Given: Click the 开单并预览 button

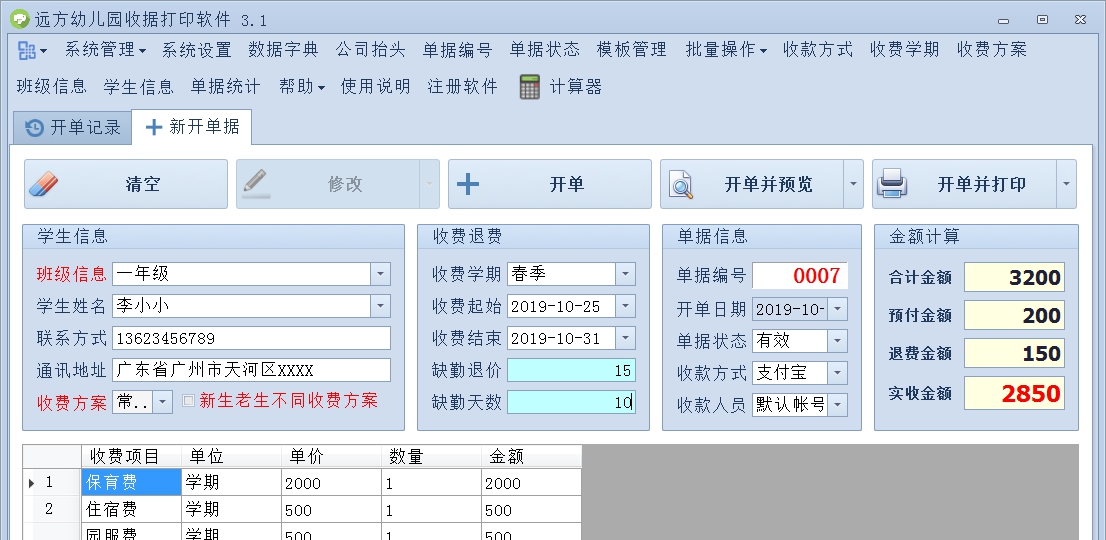Looking at the screenshot, I should [752, 184].
